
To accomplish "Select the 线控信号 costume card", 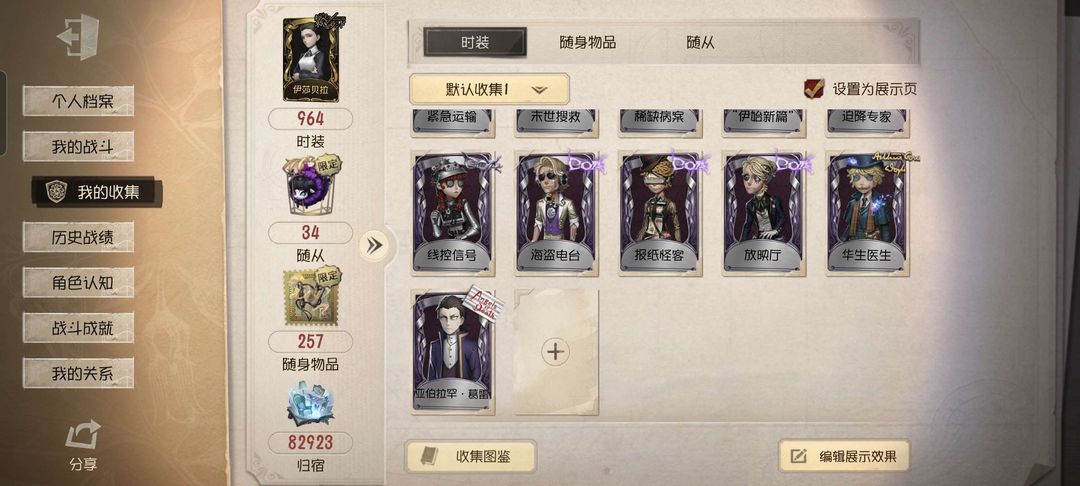I will (453, 213).
